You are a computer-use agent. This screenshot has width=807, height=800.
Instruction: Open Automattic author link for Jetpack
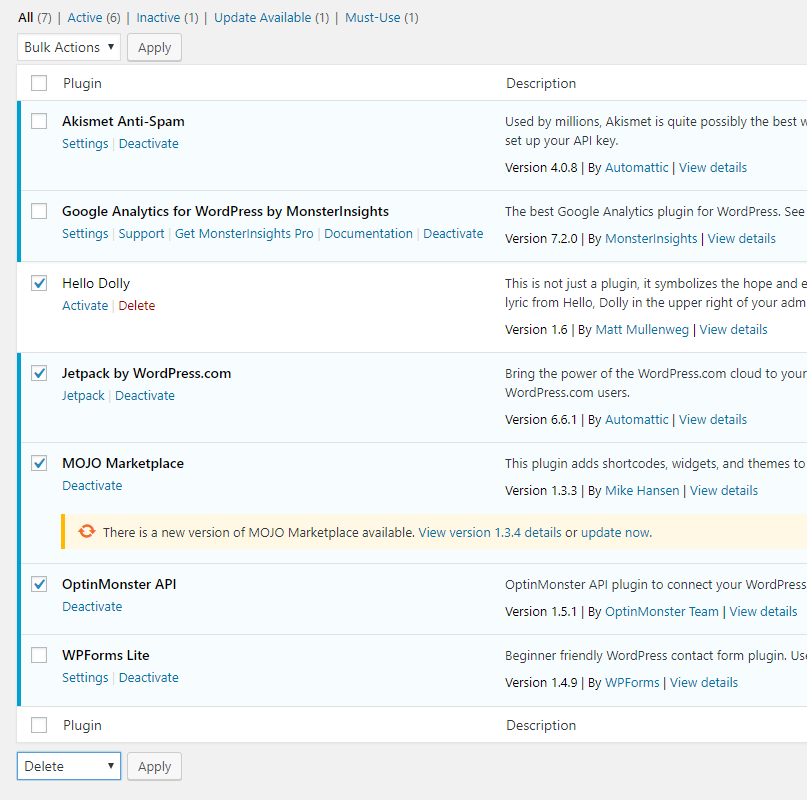coord(637,420)
